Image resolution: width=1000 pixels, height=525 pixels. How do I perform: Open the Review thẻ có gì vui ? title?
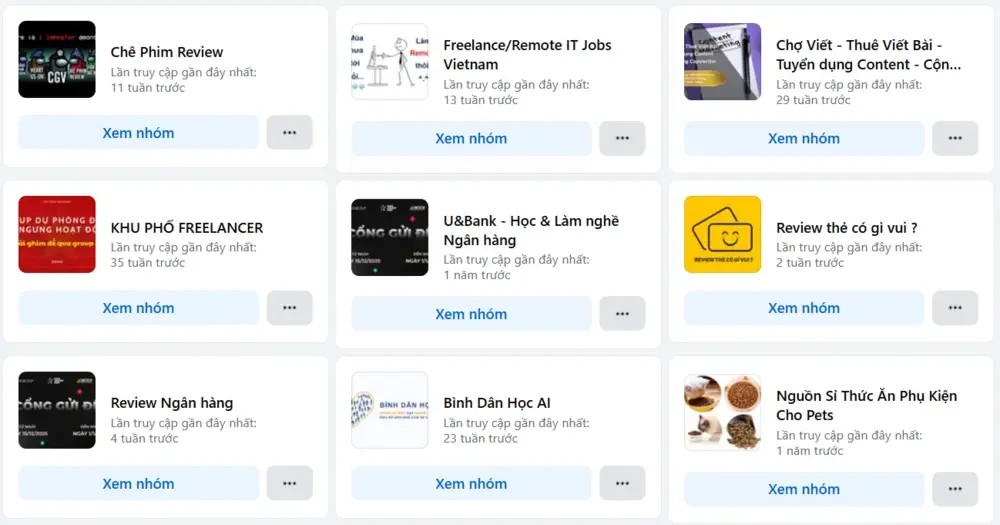846,228
